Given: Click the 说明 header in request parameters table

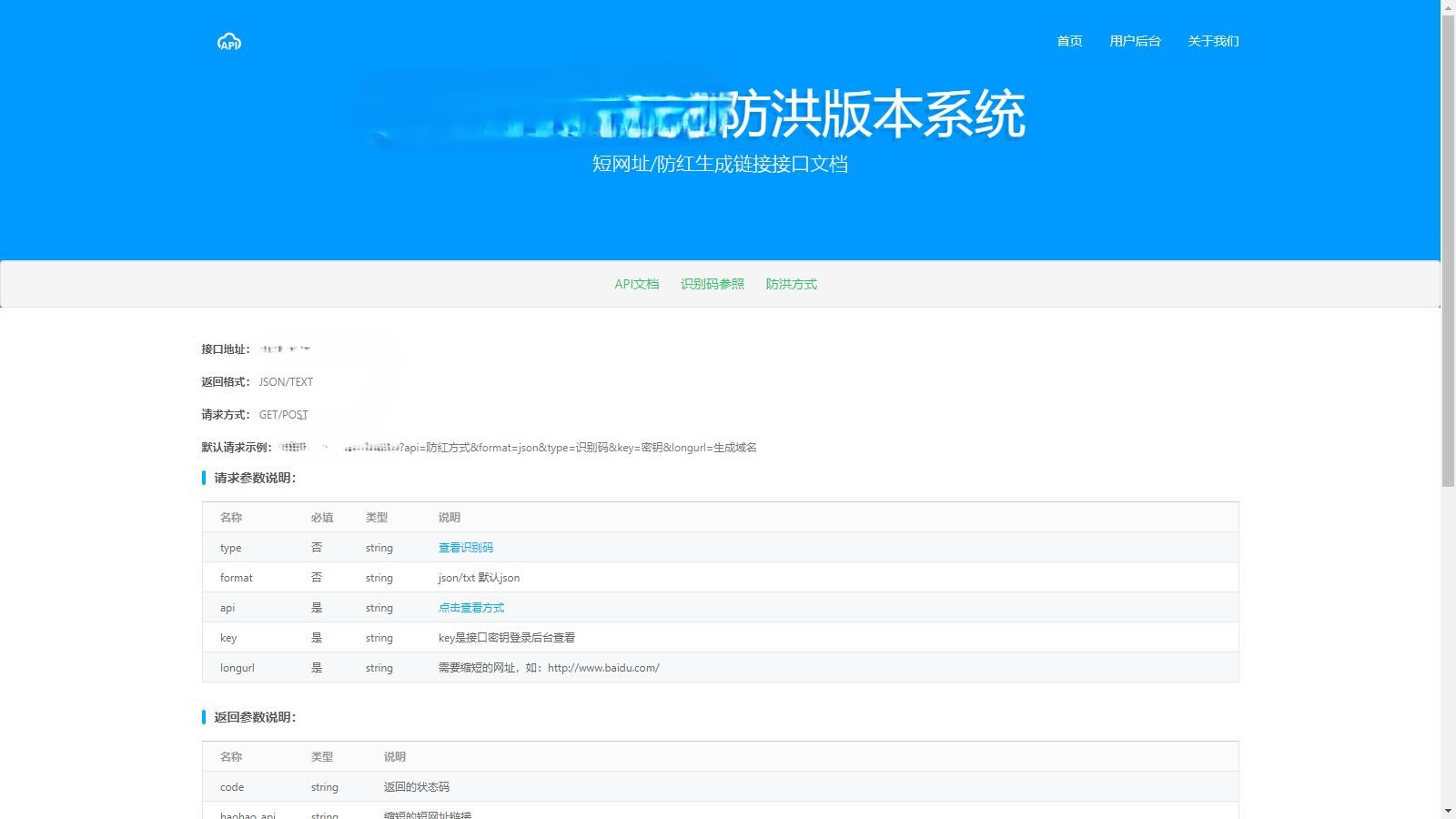Looking at the screenshot, I should coord(450,518).
